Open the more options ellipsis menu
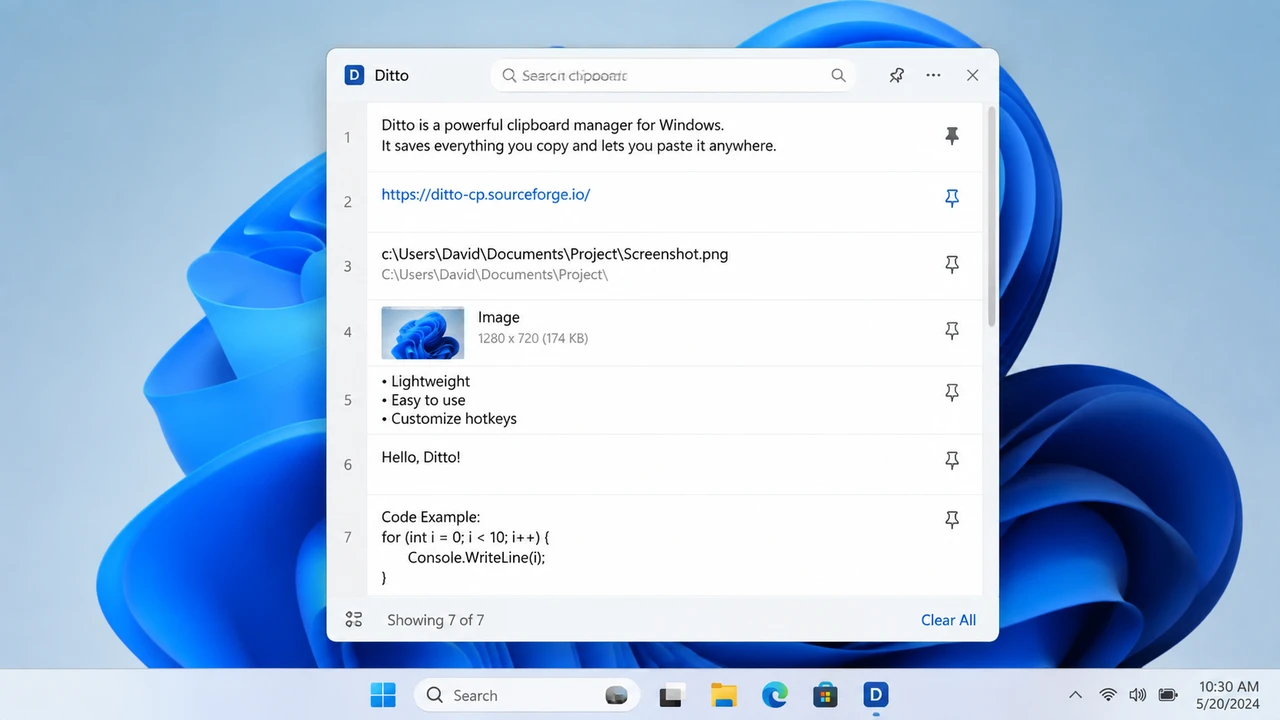Viewport: 1280px width, 720px height. (x=933, y=75)
